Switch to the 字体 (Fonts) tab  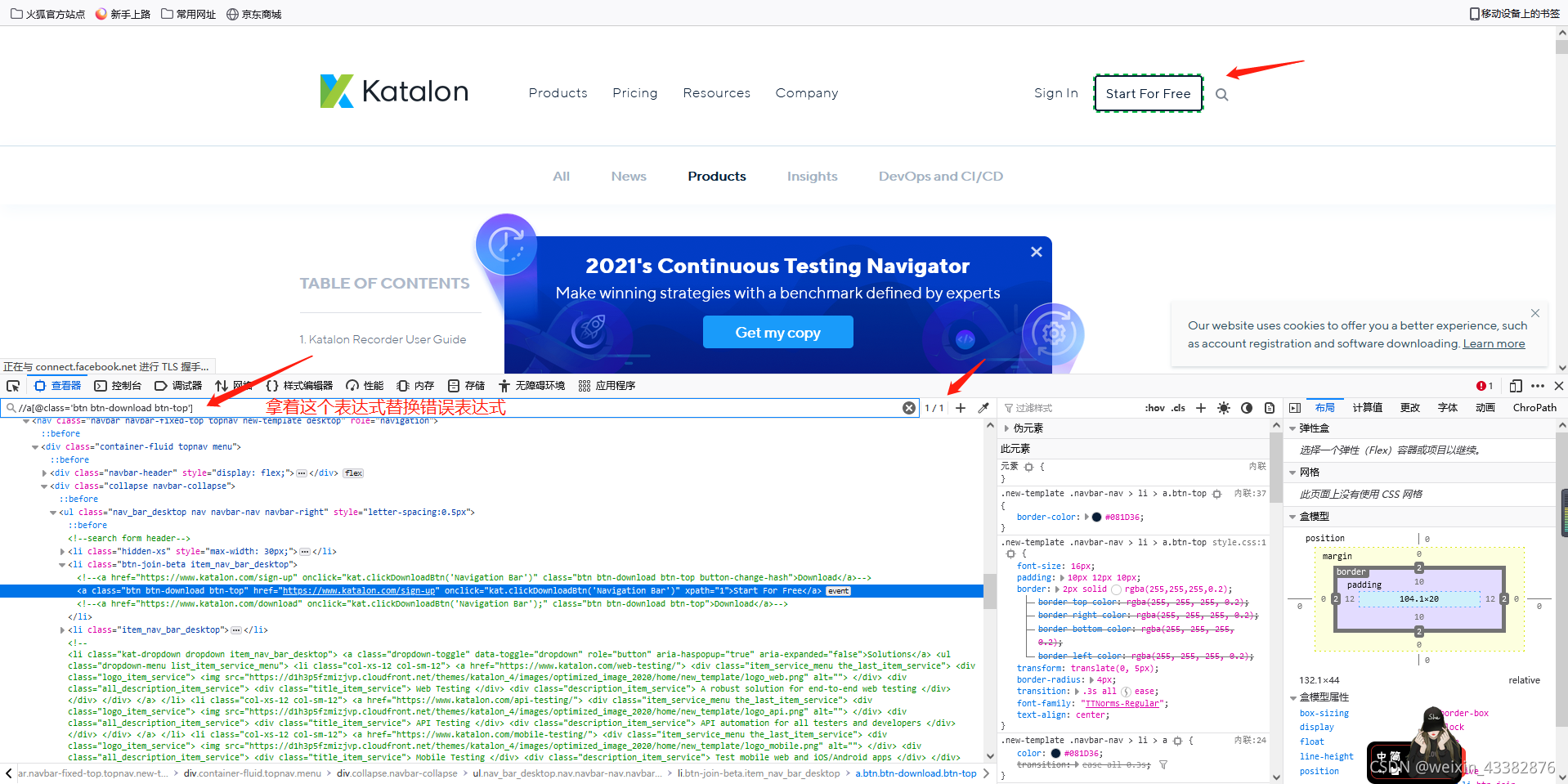(x=1448, y=408)
